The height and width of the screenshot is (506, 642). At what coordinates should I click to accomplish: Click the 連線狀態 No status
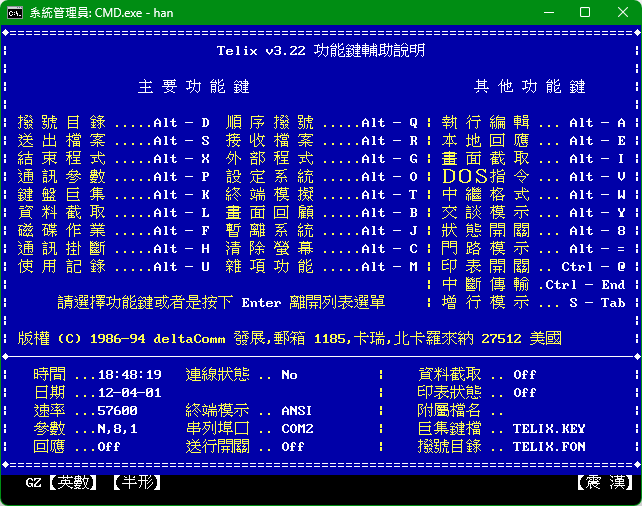point(289,375)
